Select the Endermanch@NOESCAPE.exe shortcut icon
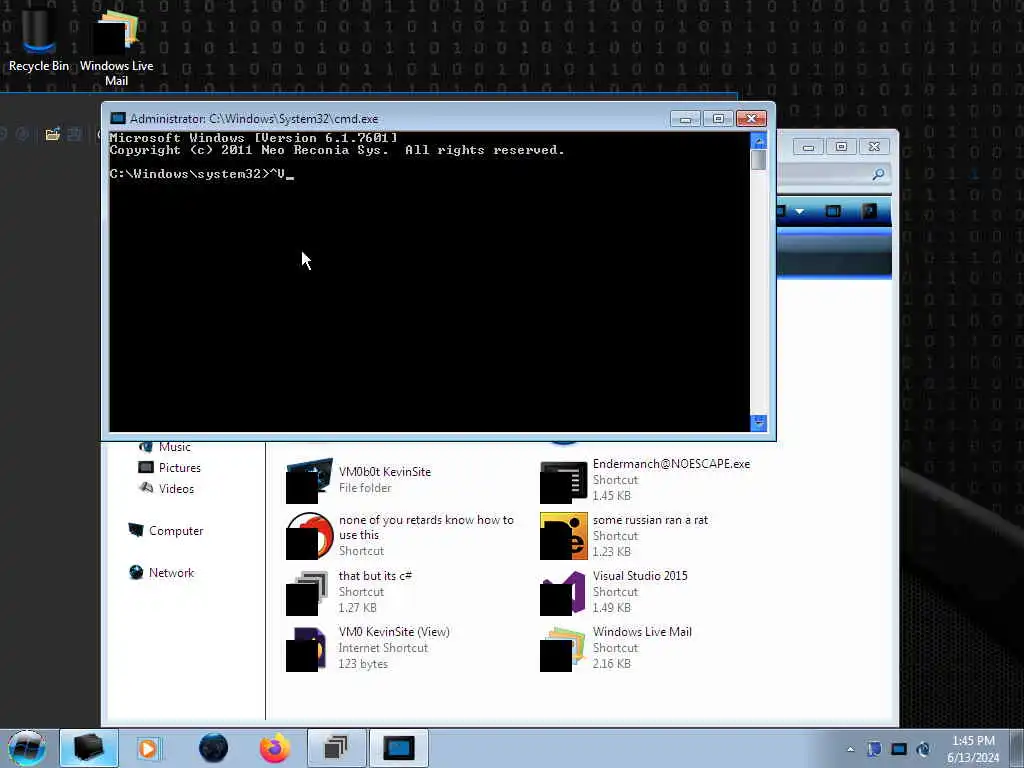This screenshot has width=1024, height=768. pos(563,482)
